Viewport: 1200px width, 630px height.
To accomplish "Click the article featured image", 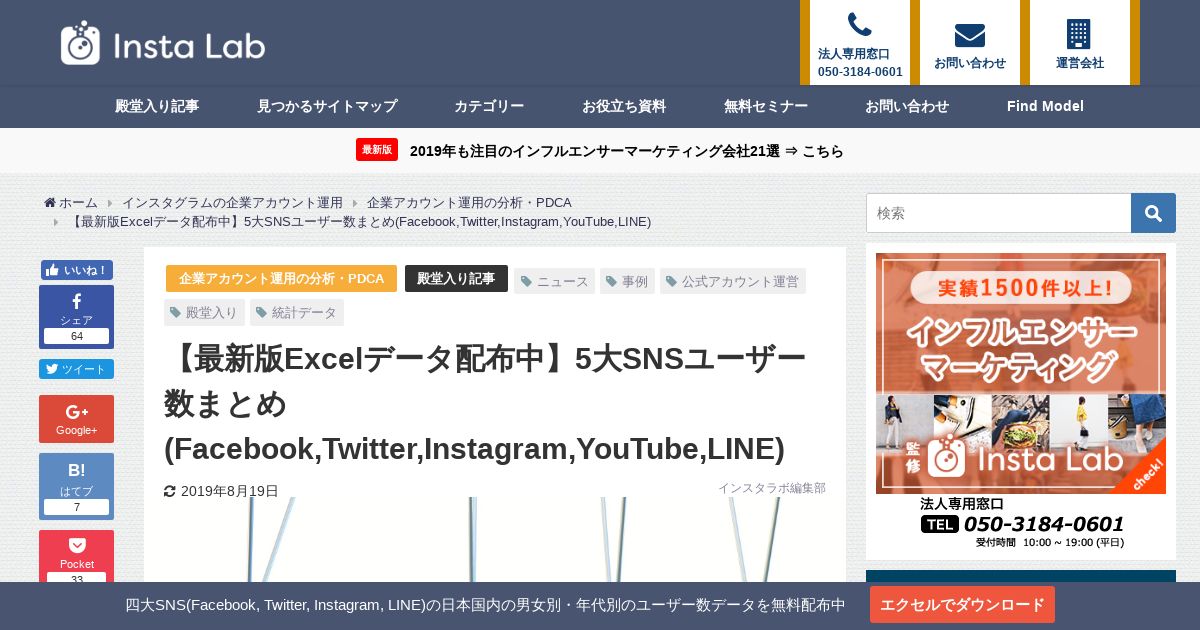I will point(495,539).
